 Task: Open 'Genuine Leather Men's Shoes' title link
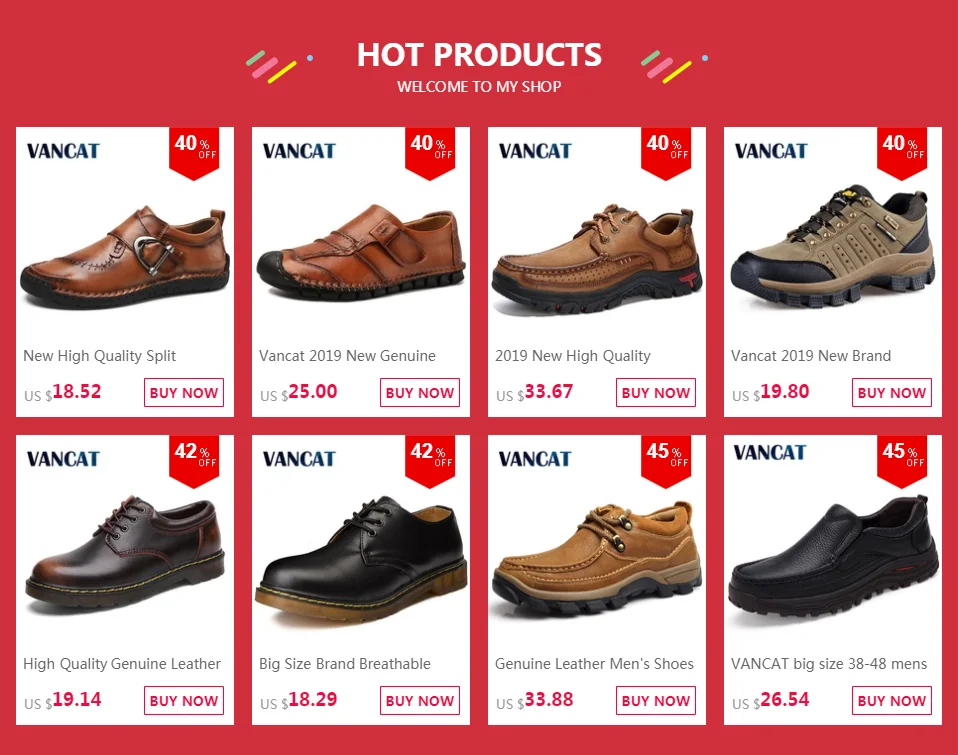(594, 664)
